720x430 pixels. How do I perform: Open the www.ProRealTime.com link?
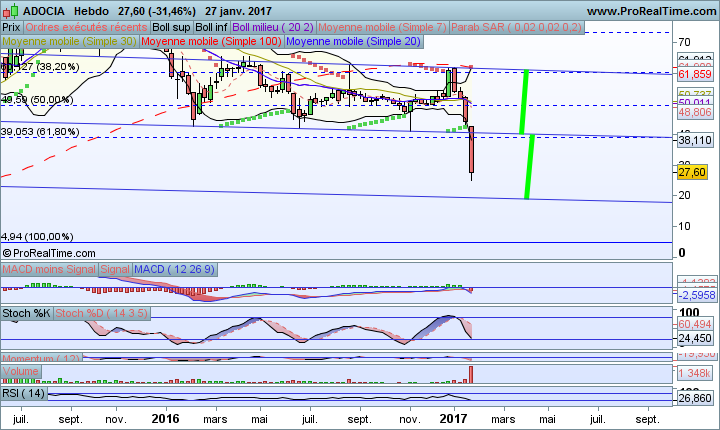pos(651,11)
